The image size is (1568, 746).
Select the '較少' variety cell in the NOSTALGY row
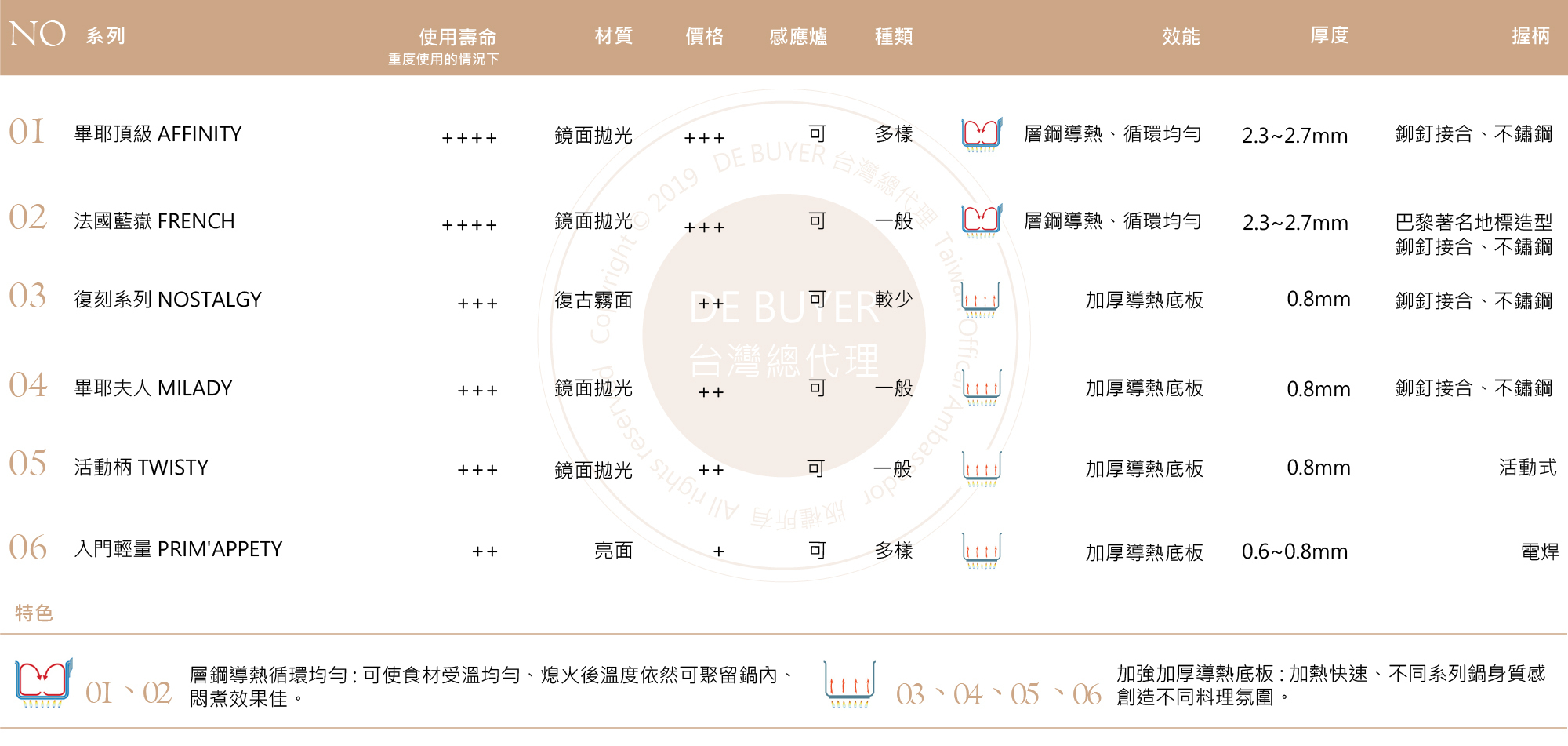point(894,299)
